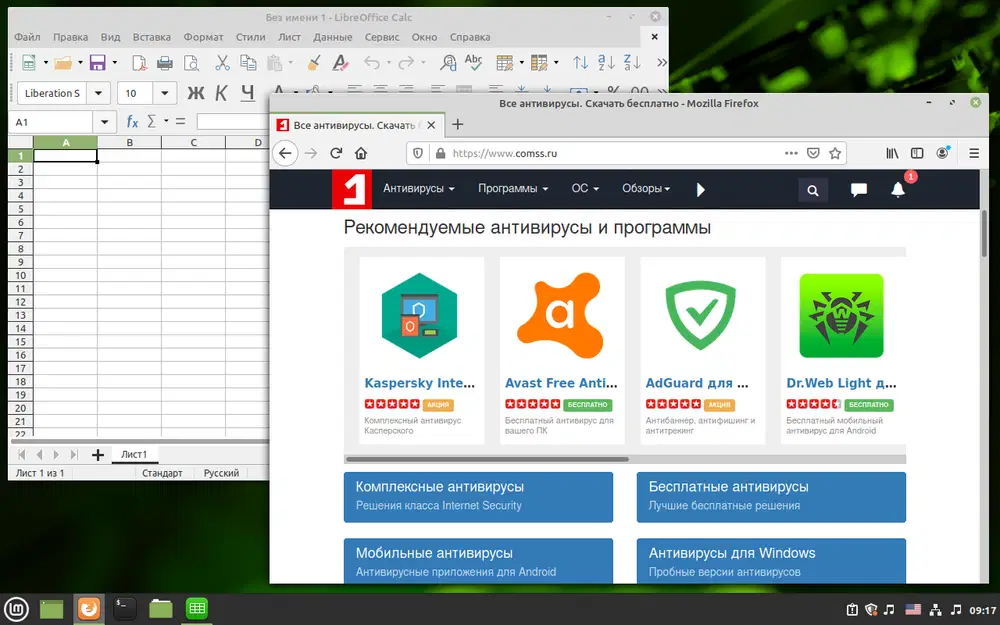The image size is (1000, 625).
Task: Click the Undo arrow in Calc
Action: pos(372,62)
